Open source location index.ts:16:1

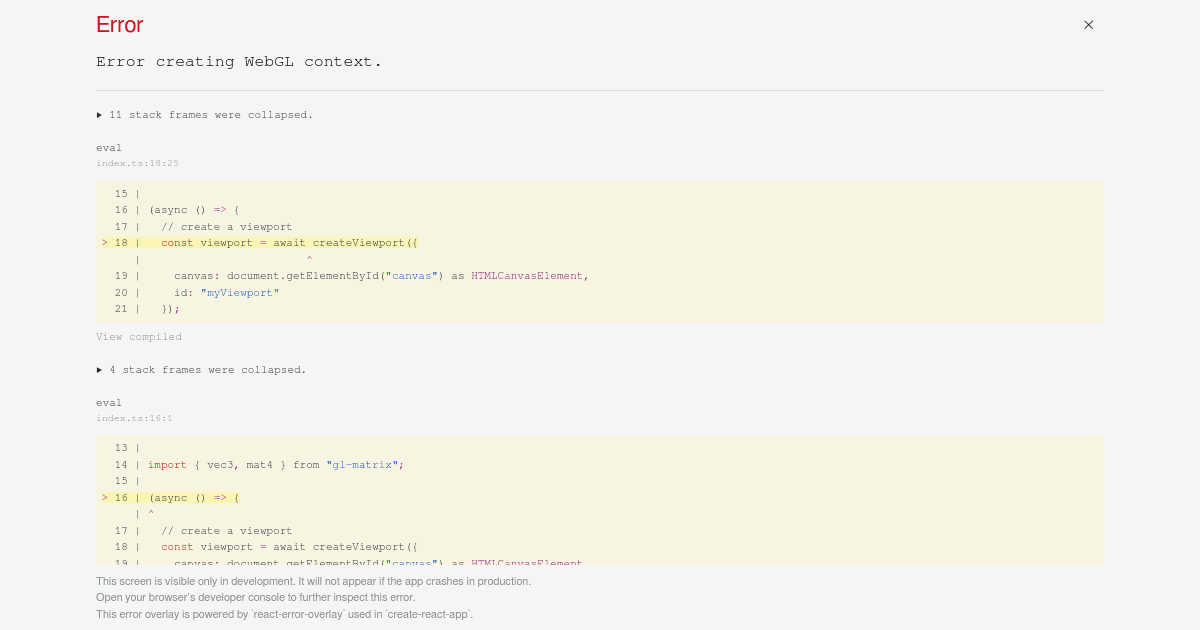click(x=134, y=418)
